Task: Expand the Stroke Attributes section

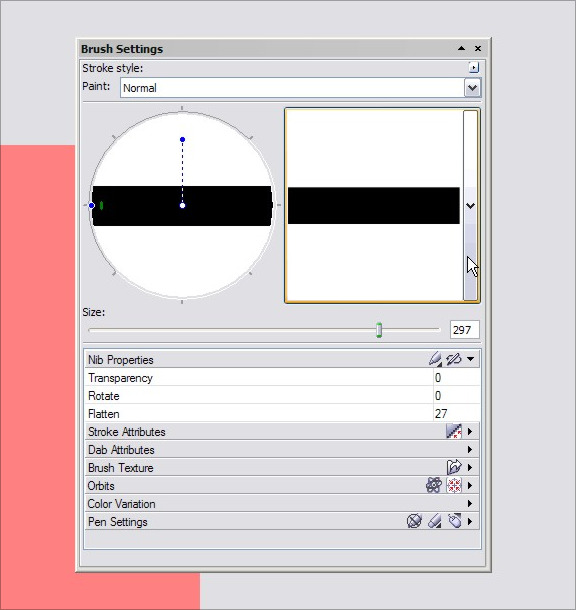Action: [x=470, y=431]
